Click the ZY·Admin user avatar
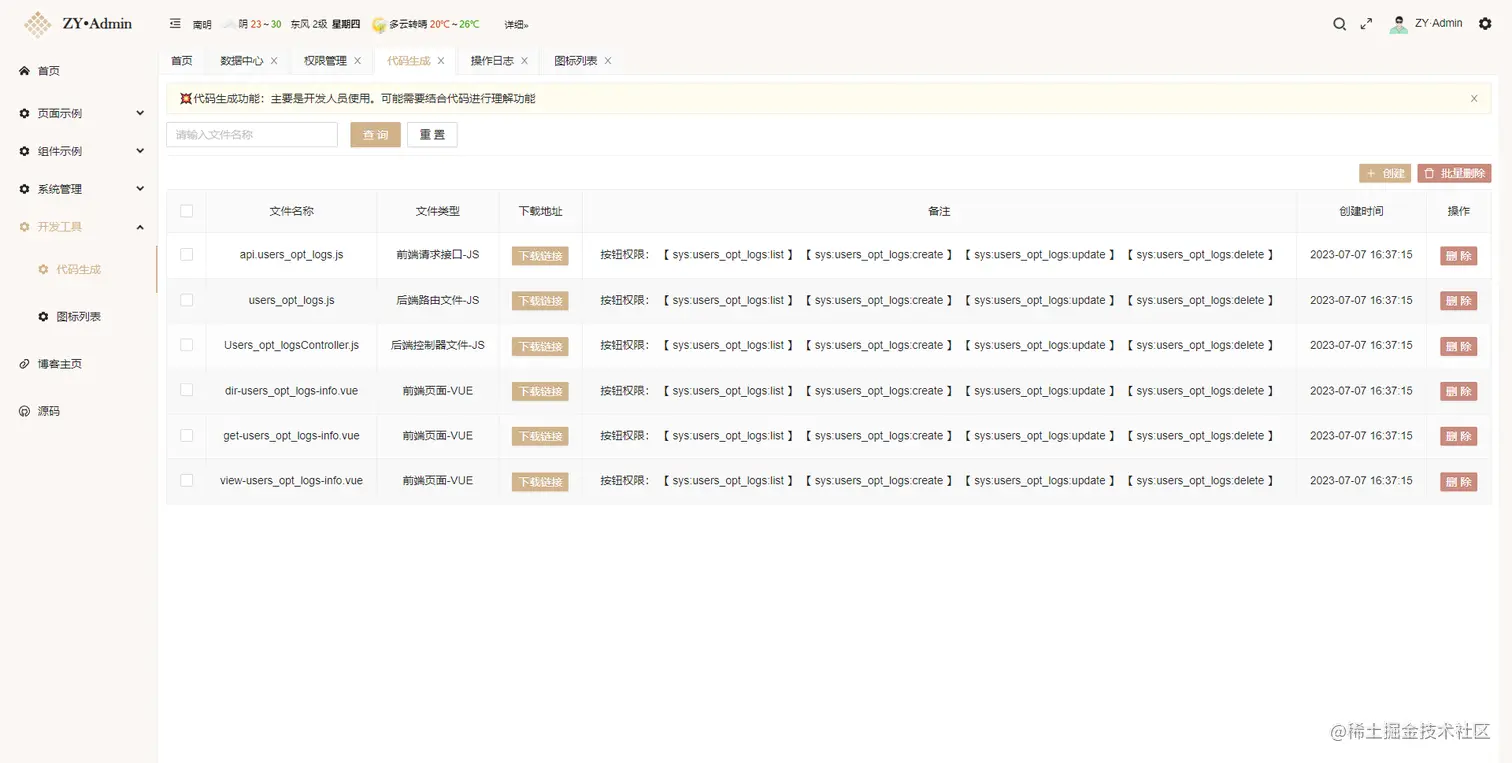This screenshot has width=1512, height=763. coord(1397,23)
